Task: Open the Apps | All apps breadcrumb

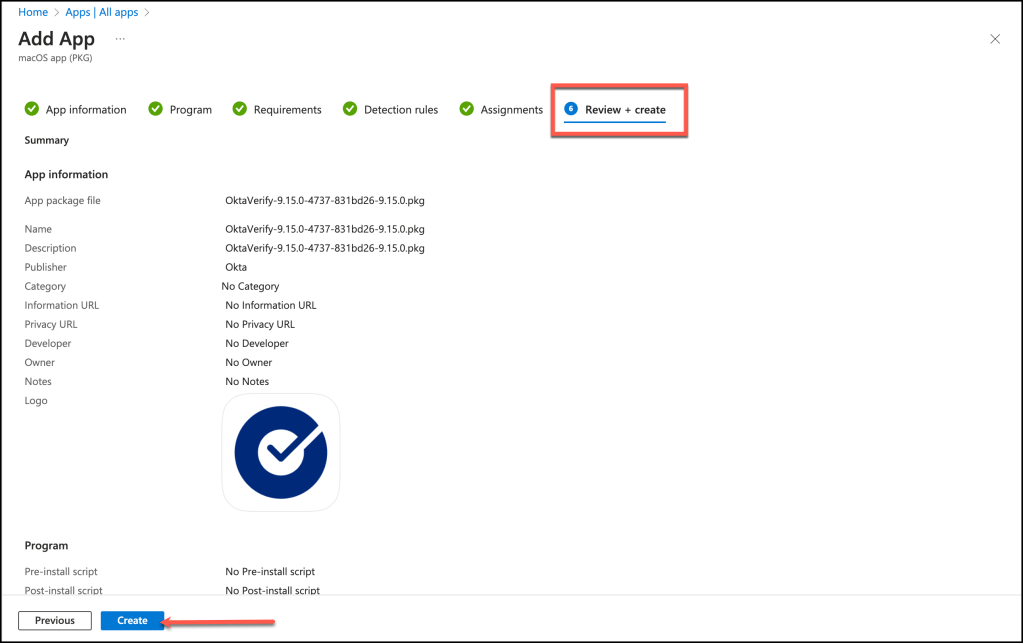Action: tap(101, 12)
